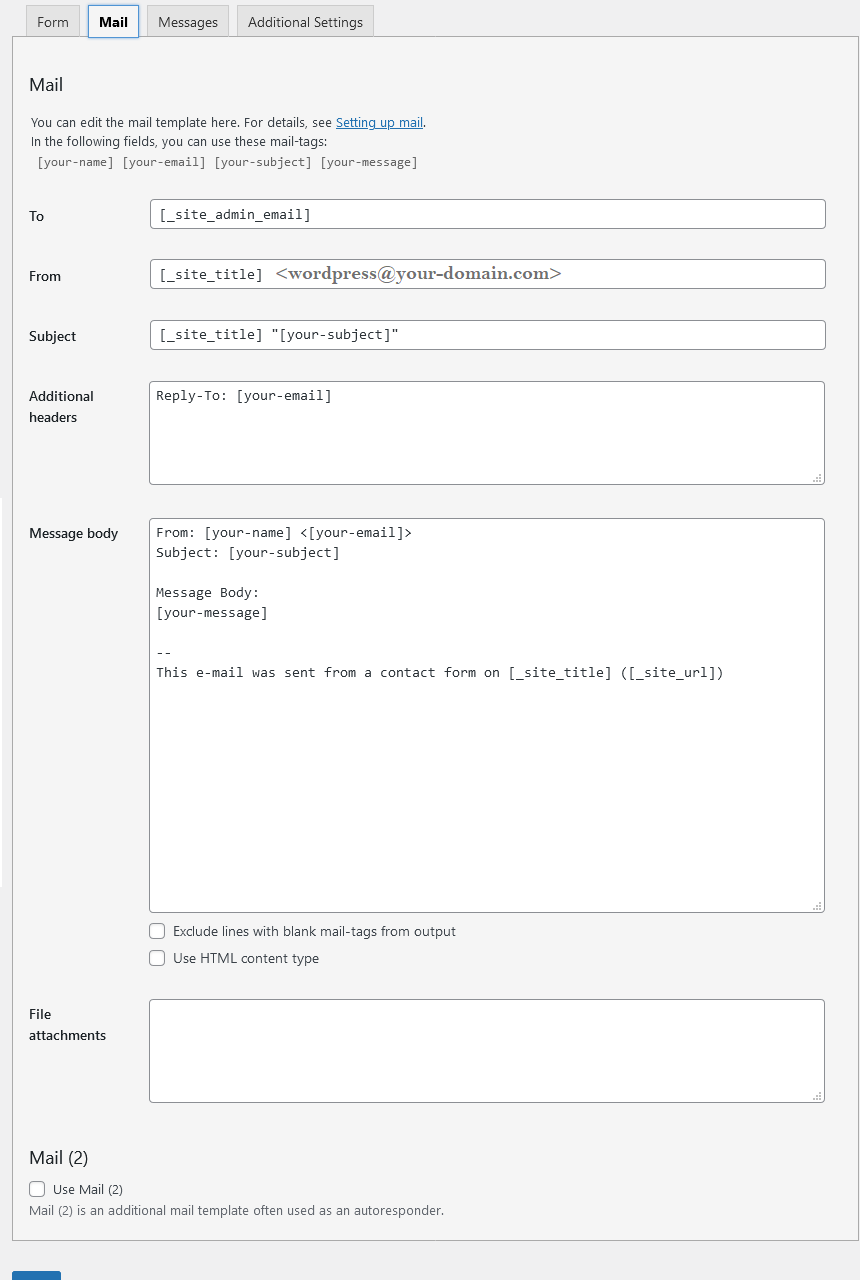Select the [your-name] mail-tag text
This screenshot has height=1280, width=860.
(74, 161)
